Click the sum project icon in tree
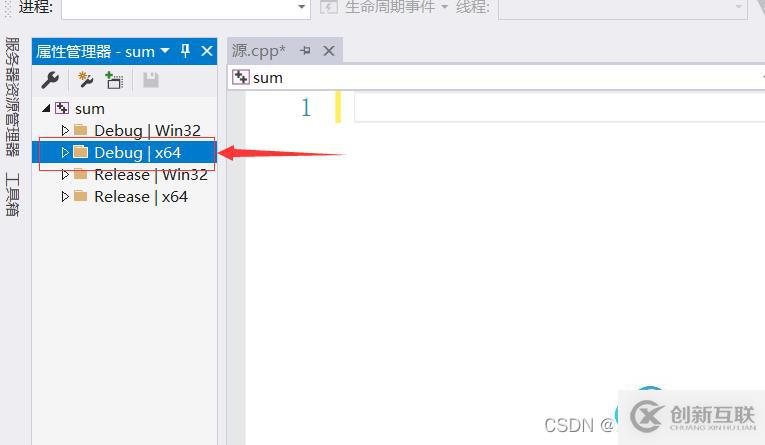 [62, 108]
